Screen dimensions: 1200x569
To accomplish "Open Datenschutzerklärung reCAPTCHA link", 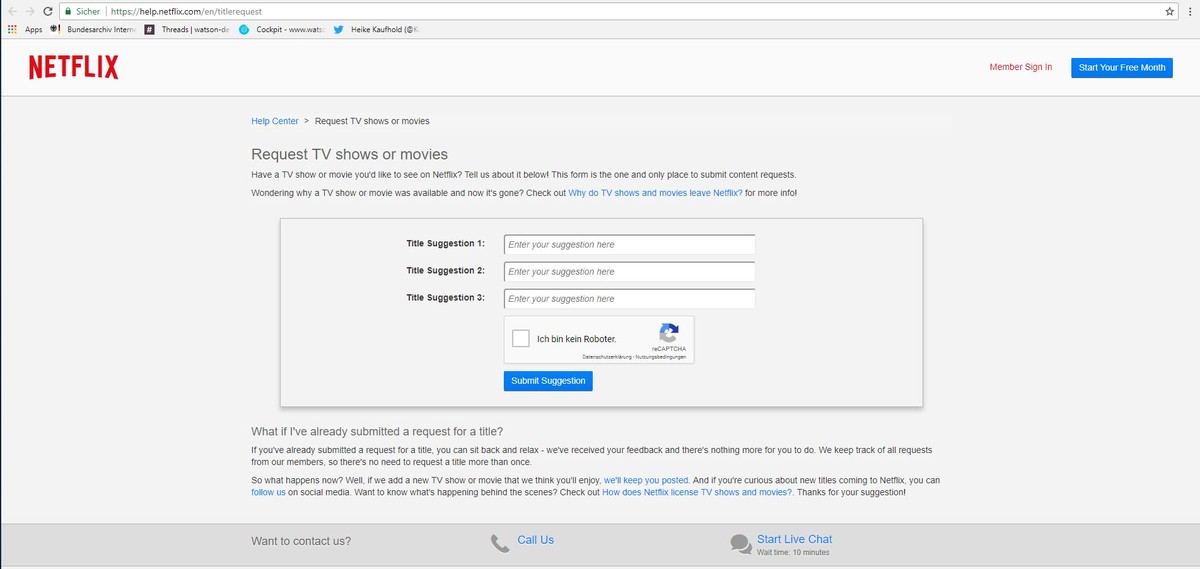I will pyautogui.click(x=606, y=357).
